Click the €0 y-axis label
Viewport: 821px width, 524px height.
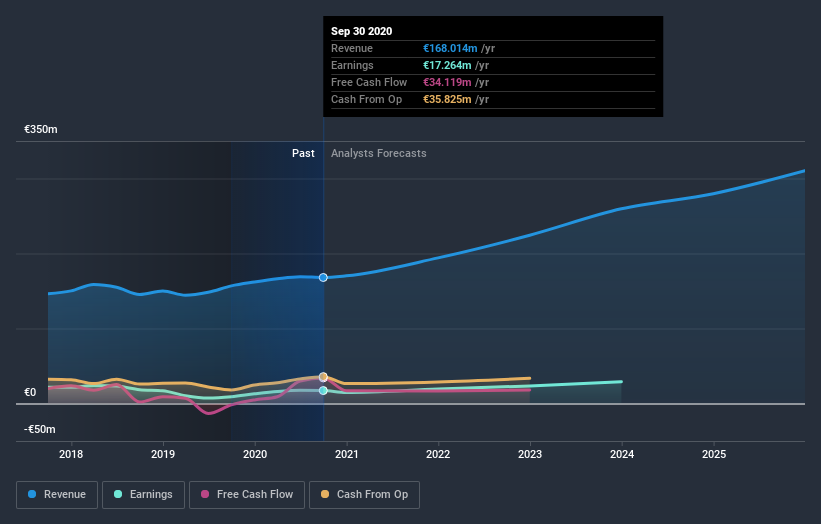click(30, 393)
